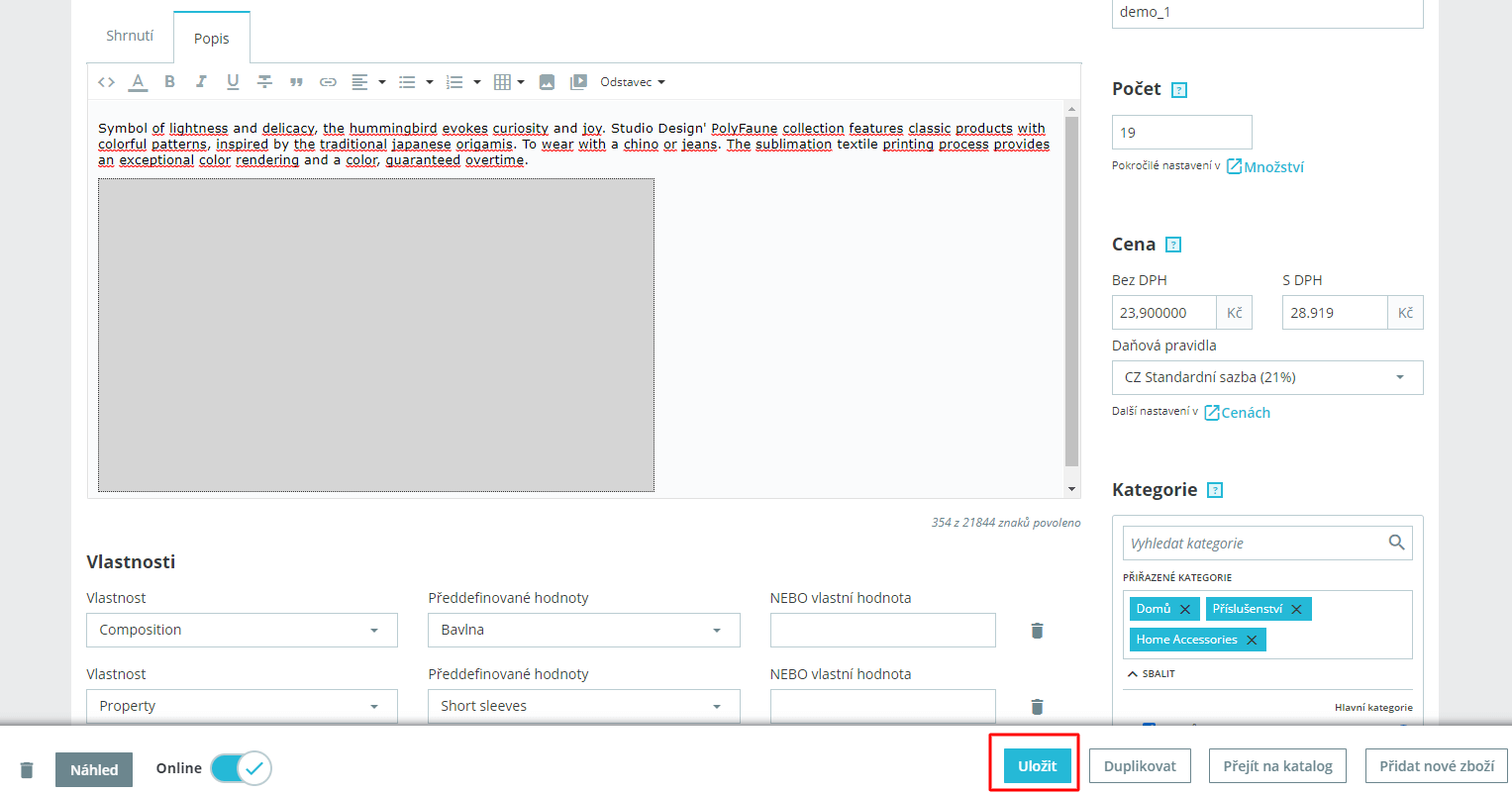Click the bullet list icon
Image resolution: width=1512 pixels, height=794 pixels.
click(x=407, y=82)
